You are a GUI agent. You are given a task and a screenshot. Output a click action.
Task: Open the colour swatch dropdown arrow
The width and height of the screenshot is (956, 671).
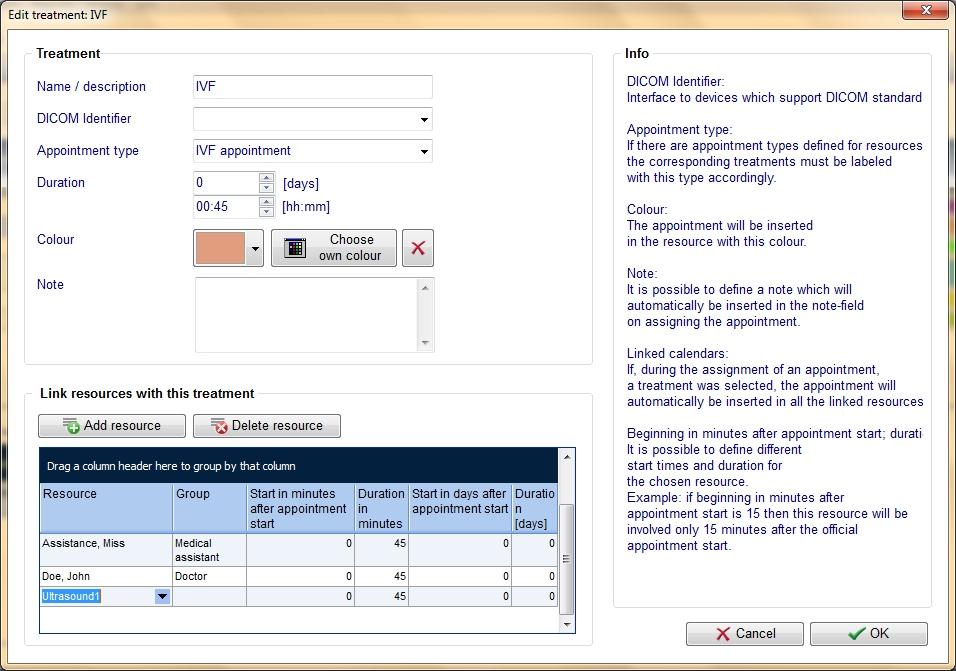pos(255,248)
